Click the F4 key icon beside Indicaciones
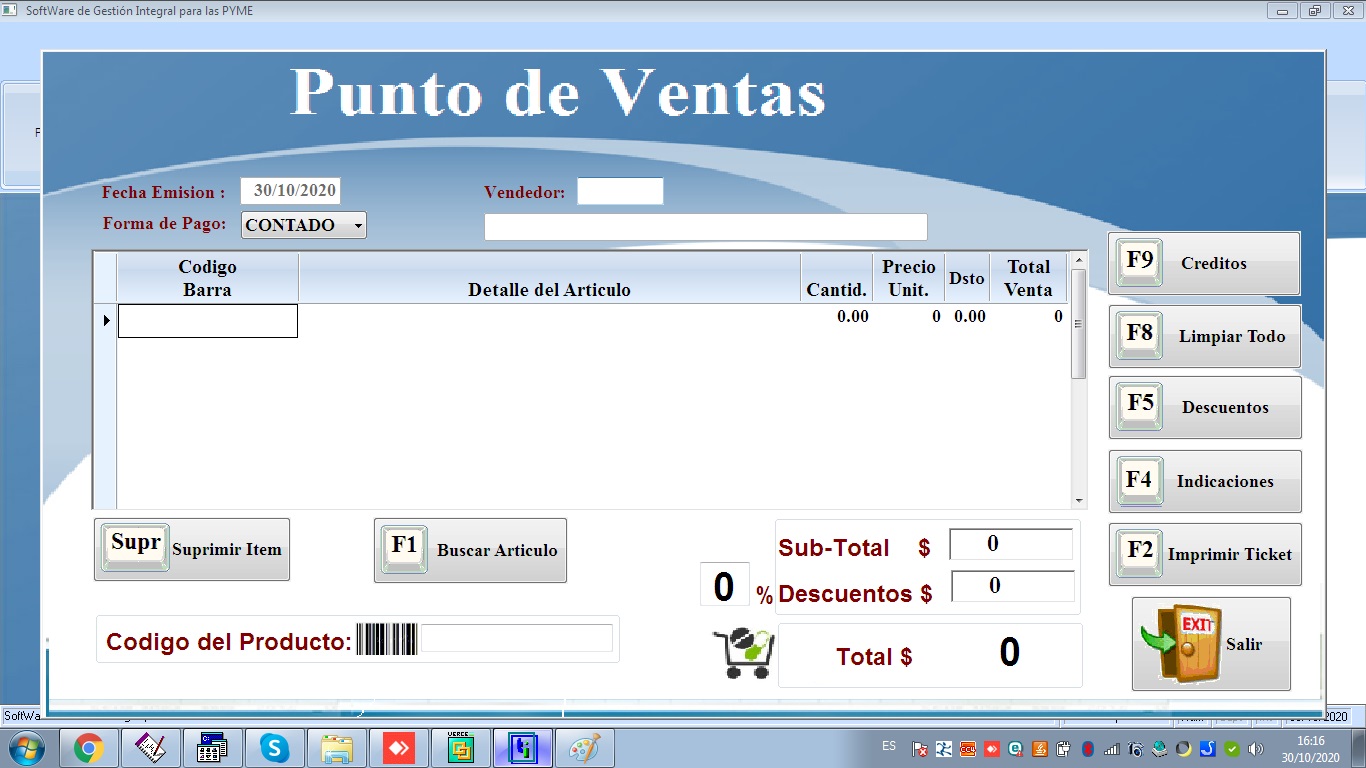 pos(1140,480)
